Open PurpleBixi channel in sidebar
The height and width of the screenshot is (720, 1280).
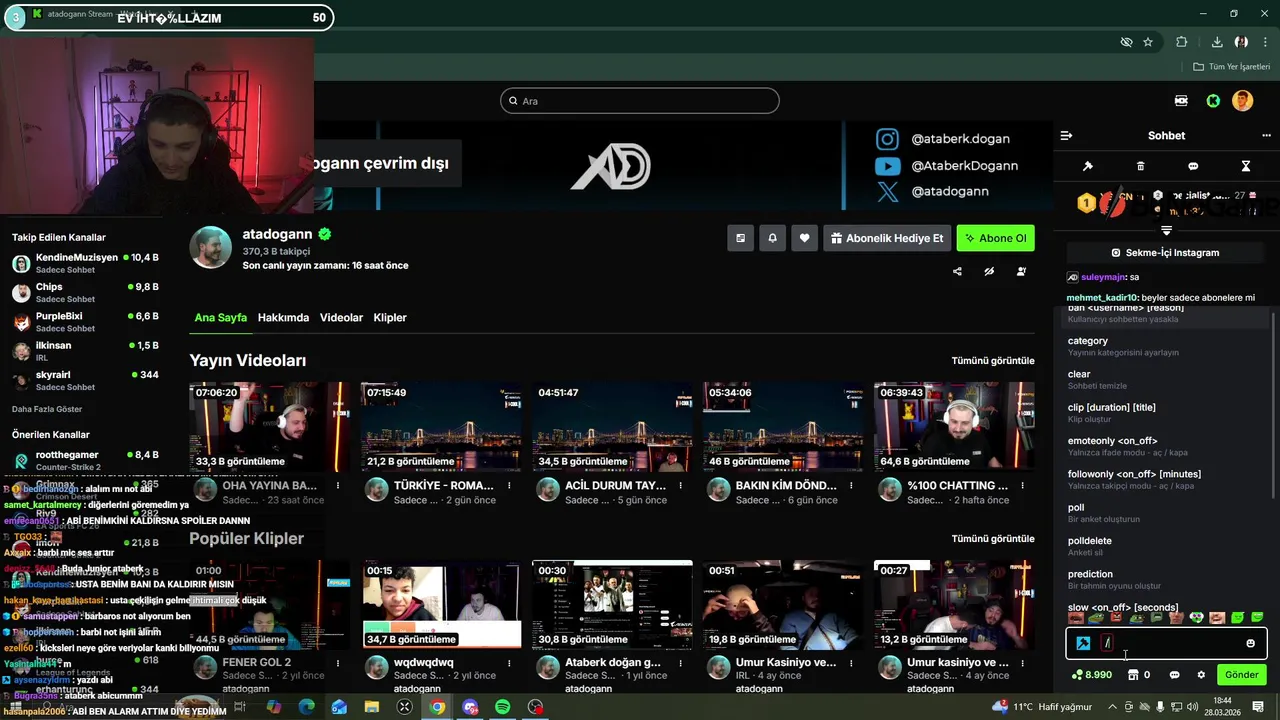85,322
